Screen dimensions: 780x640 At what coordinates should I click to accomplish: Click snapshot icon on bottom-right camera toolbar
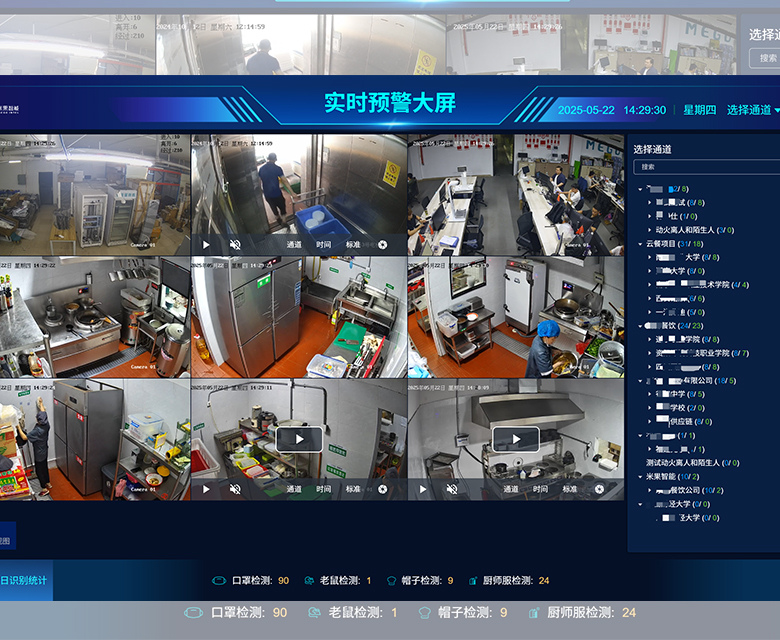click(x=599, y=489)
